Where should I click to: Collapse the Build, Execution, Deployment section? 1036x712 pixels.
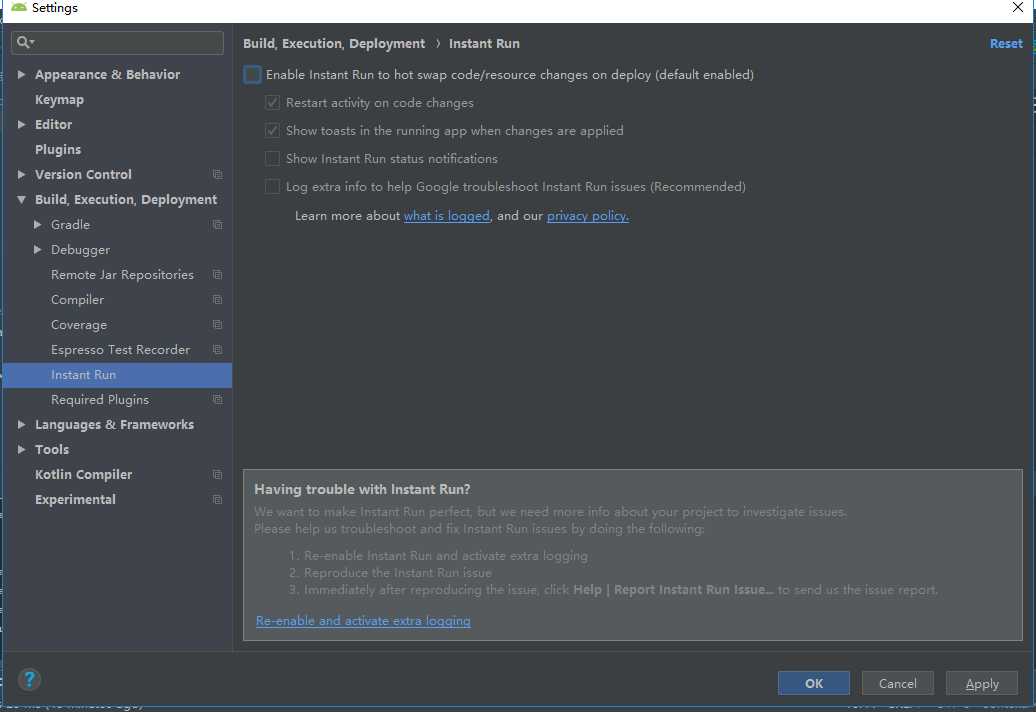tap(22, 200)
